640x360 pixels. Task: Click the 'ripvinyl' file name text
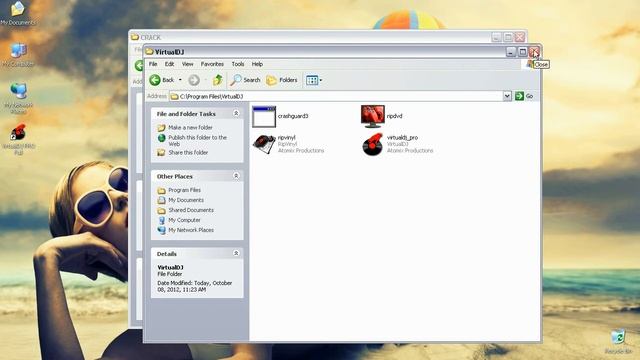pos(287,138)
